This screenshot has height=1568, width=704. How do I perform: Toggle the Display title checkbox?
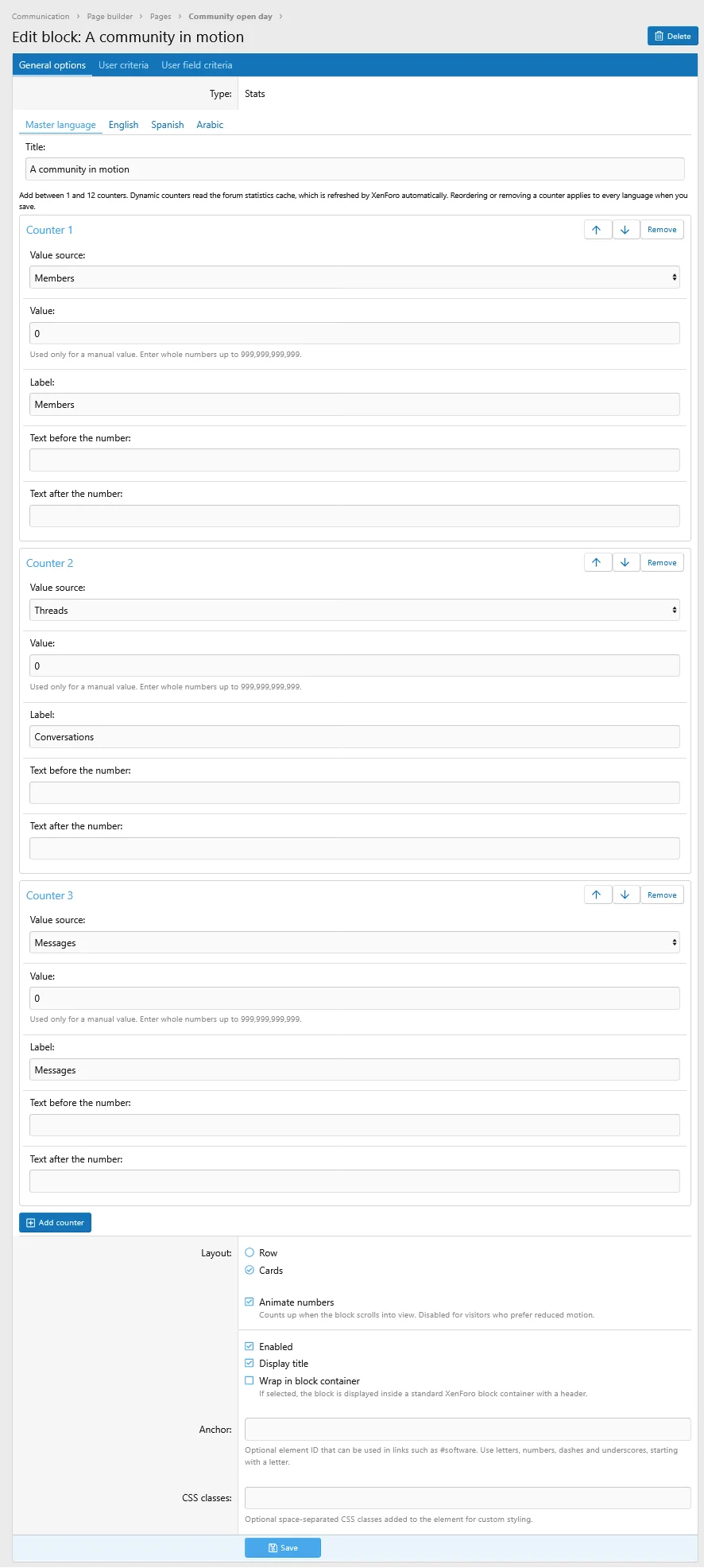coord(249,1363)
